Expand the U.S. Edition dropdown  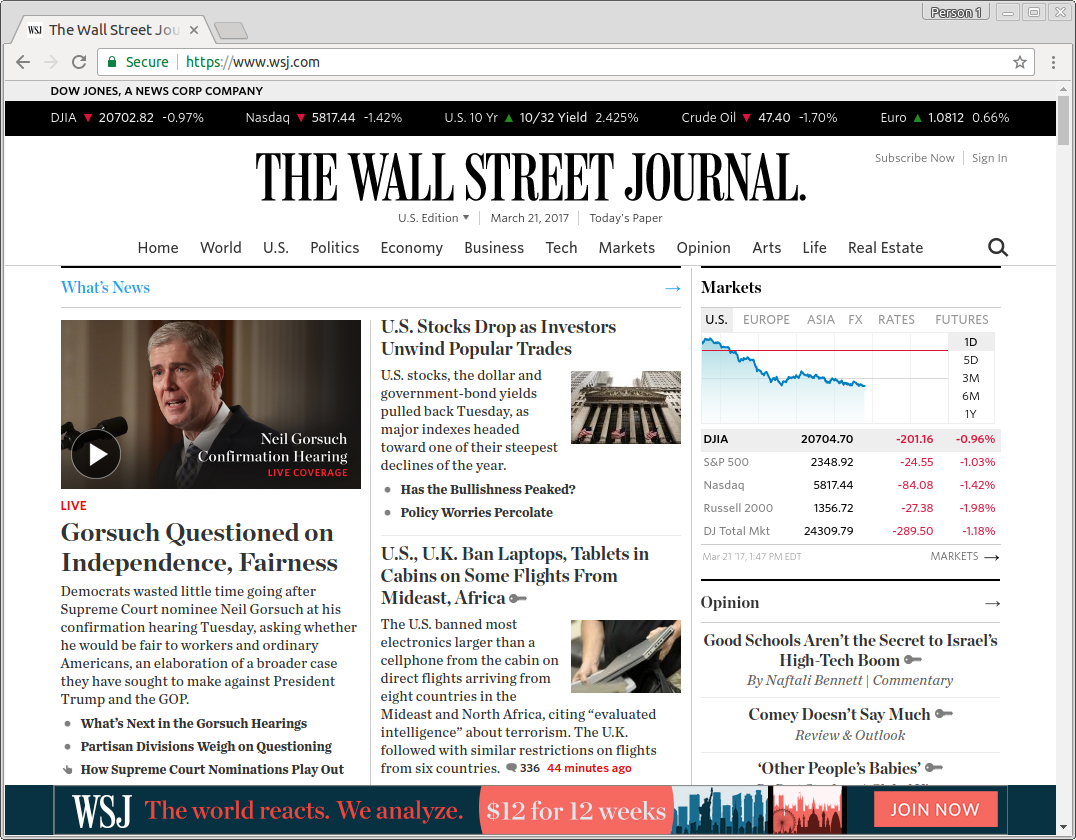434,218
